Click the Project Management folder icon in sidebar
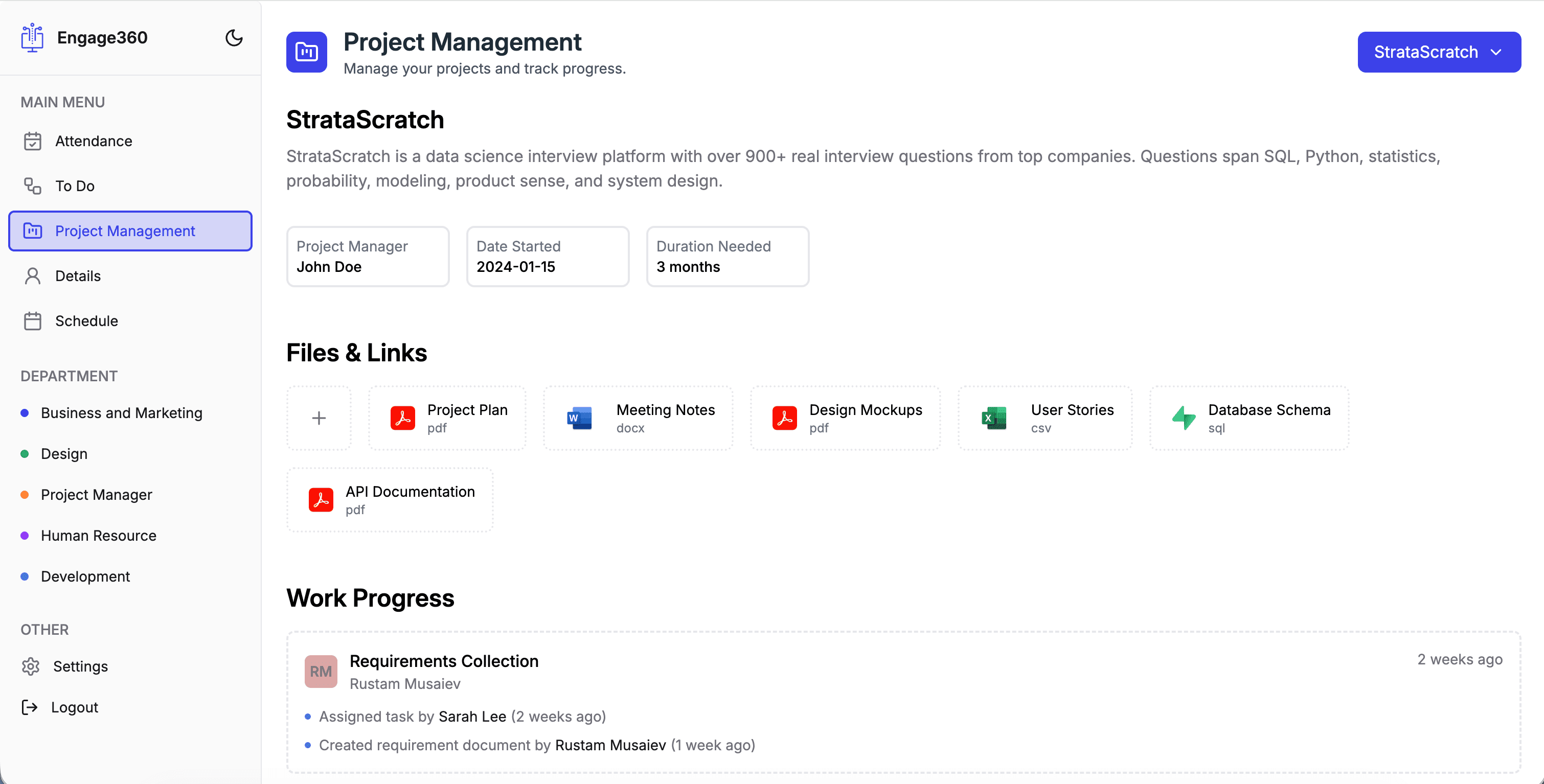 [x=32, y=231]
